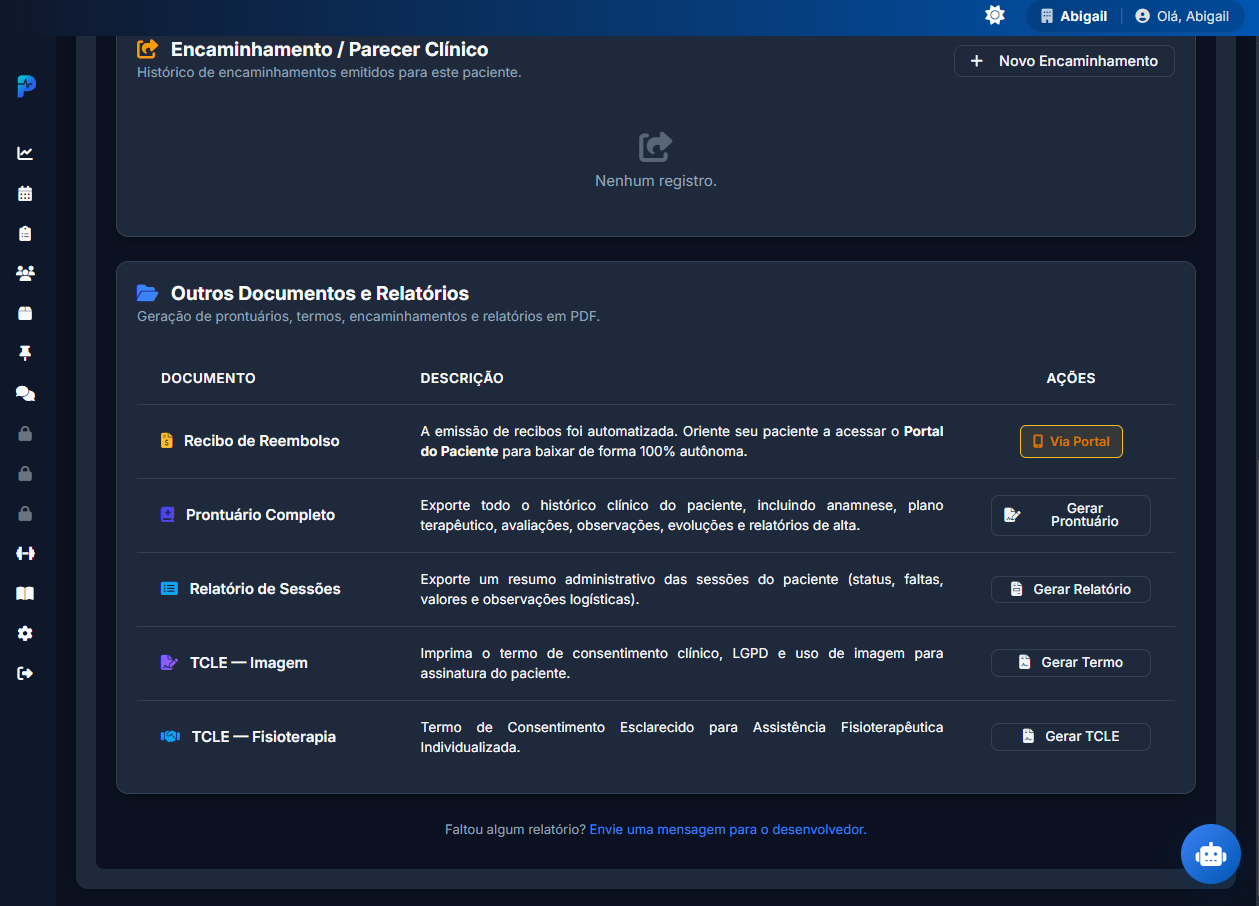Select the Recibo de Reembolso document name
1259x906 pixels.
tap(262, 441)
